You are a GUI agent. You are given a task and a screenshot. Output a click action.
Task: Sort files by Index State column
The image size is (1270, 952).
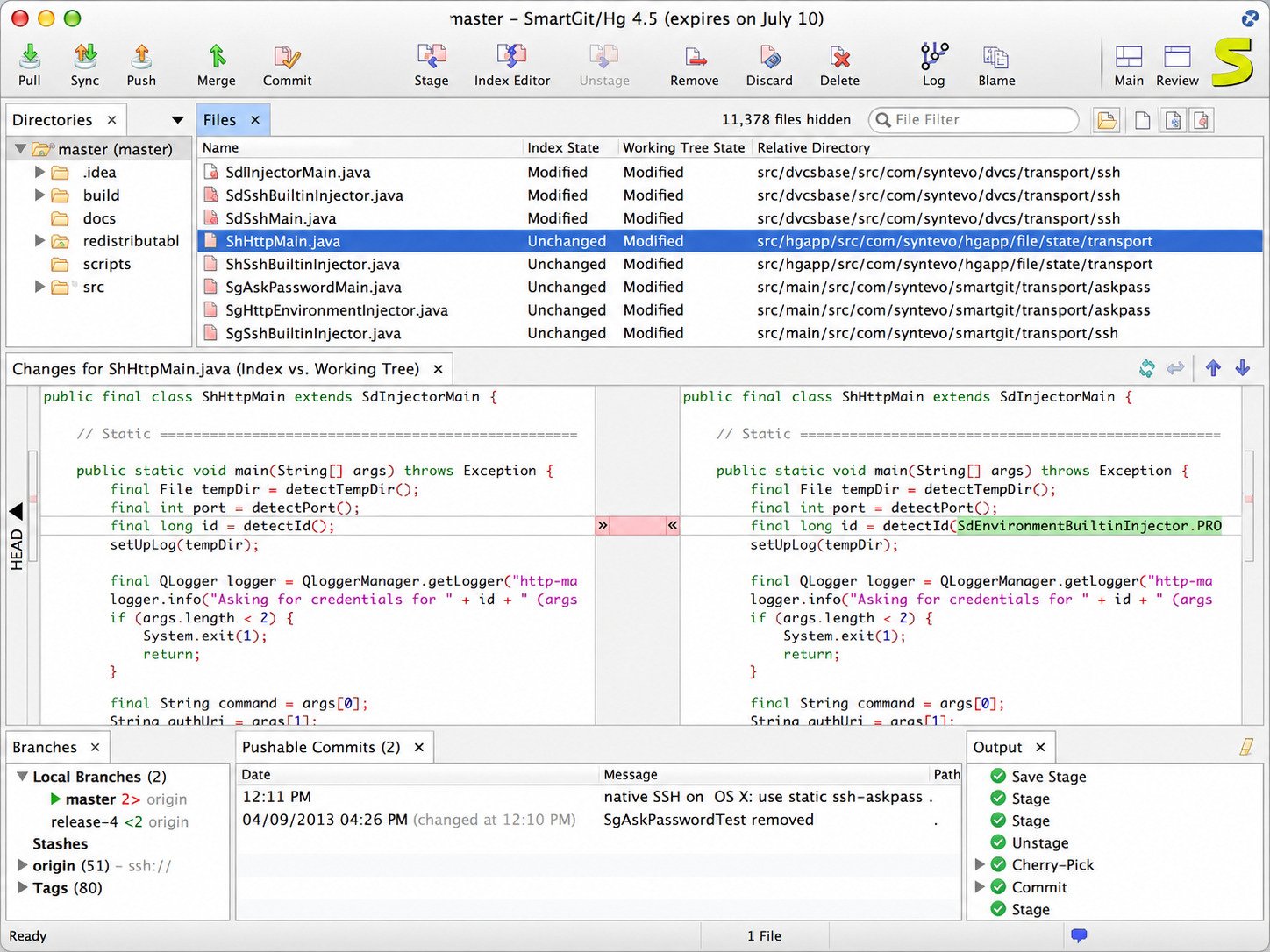[x=570, y=148]
